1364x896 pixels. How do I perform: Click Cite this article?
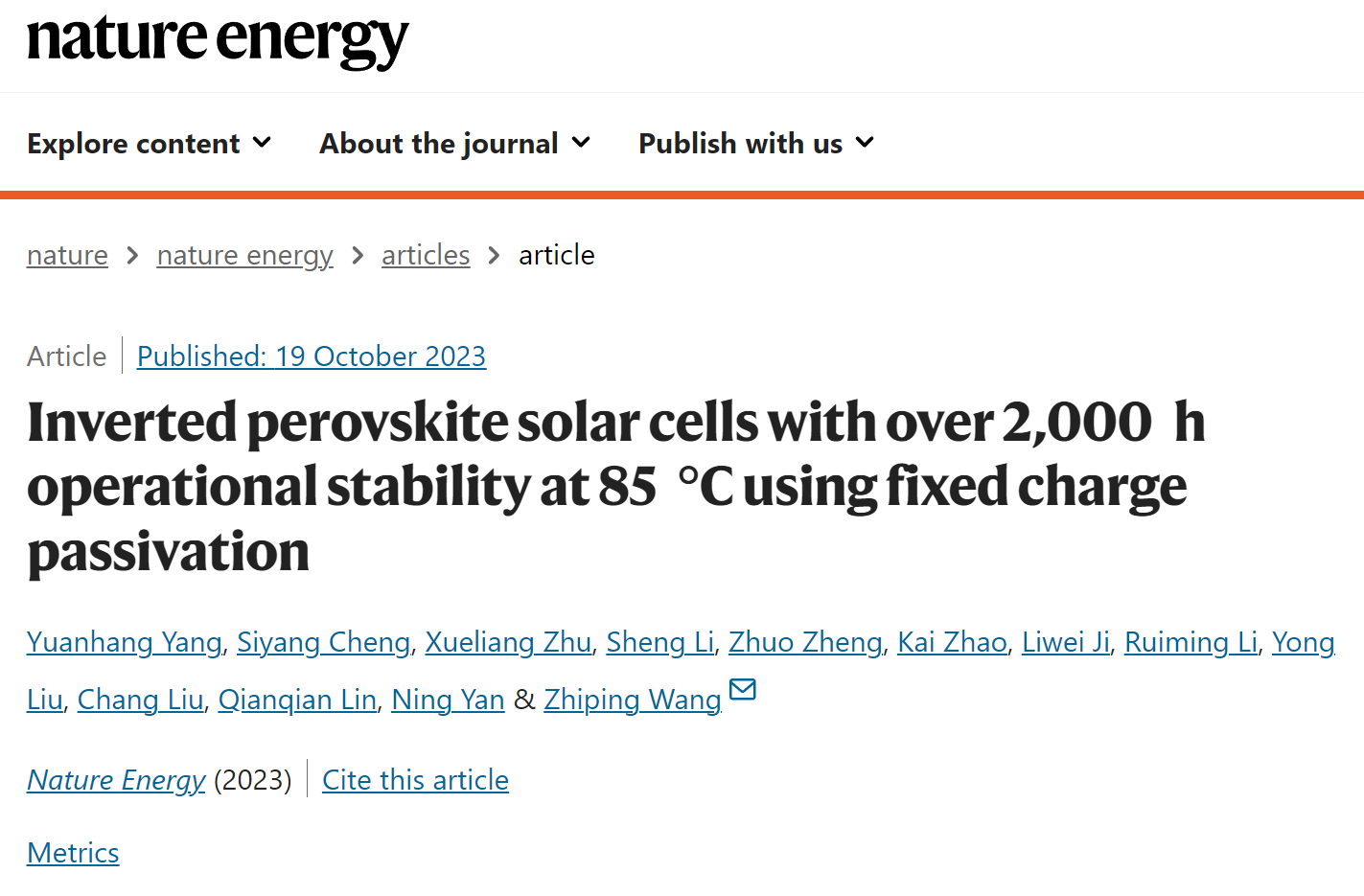415,780
